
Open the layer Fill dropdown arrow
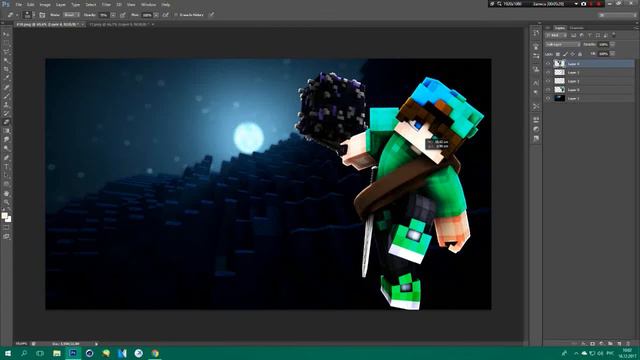pyautogui.click(x=613, y=54)
